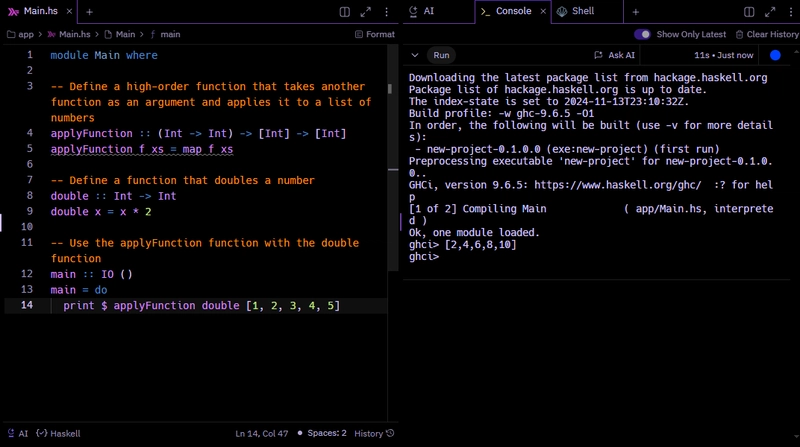The height and width of the screenshot is (447, 800).
Task: Close the Console tab
Action: click(x=543, y=11)
